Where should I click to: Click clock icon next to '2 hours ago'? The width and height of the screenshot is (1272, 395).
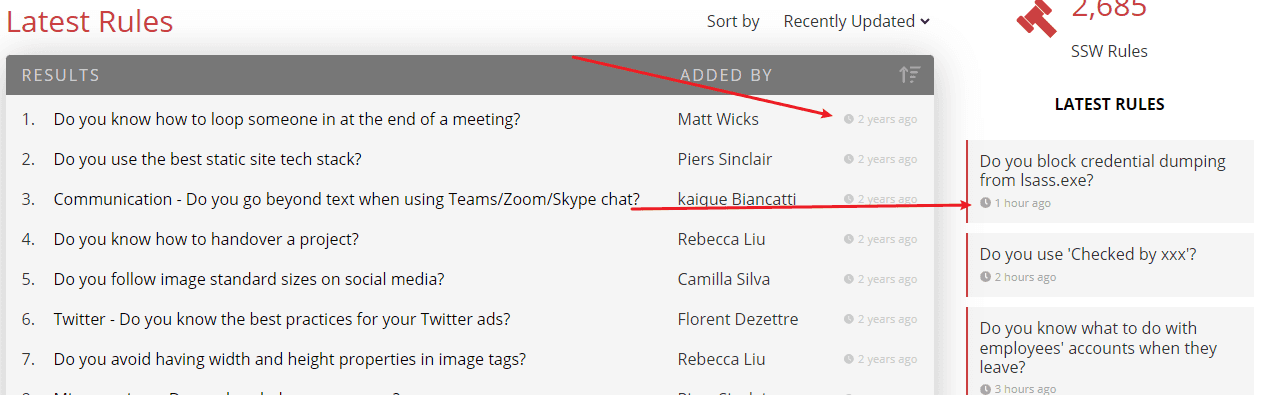(x=985, y=277)
